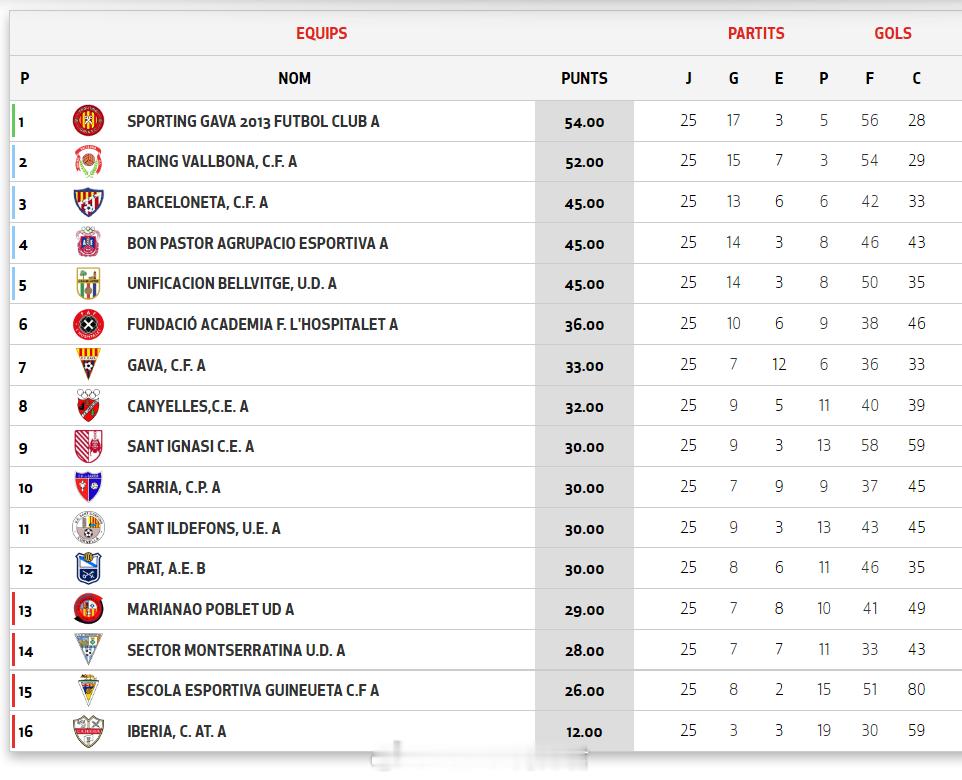Screen dimensions: 962x780
Task: Open ESCOLA ESPORTIVA GUINEUETA C.F A link
Action: pyautogui.click(x=253, y=690)
